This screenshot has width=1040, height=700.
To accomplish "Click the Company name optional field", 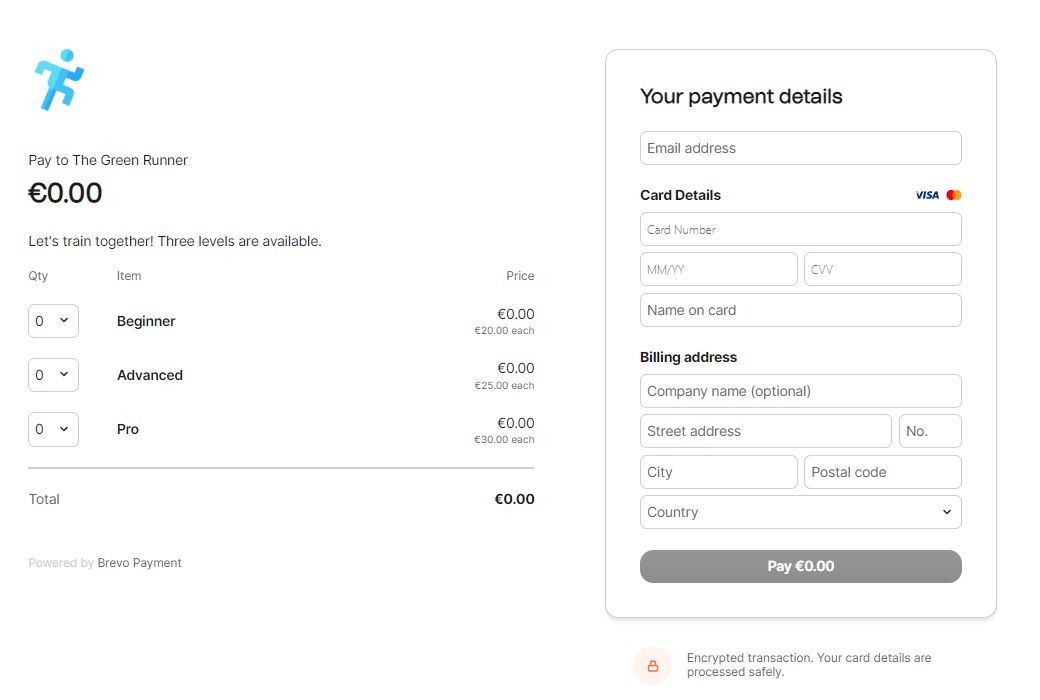I will tap(800, 391).
